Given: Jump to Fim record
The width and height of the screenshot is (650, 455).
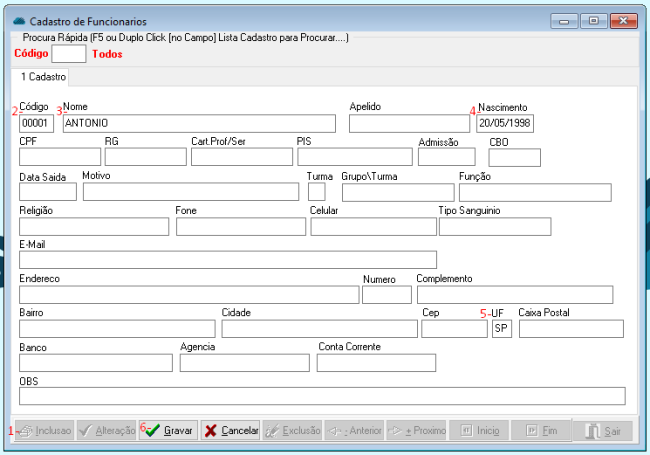Looking at the screenshot, I should pos(541,430).
